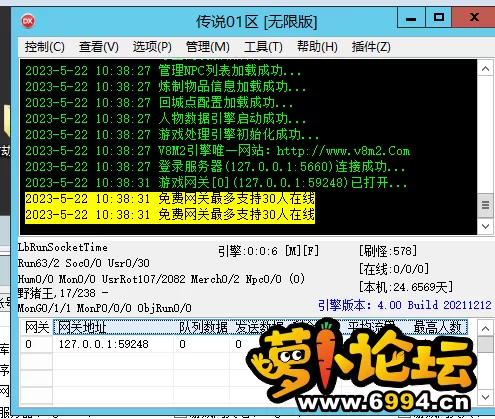Click log line 回城点配置加载成功
The image size is (495, 419).
point(159,103)
